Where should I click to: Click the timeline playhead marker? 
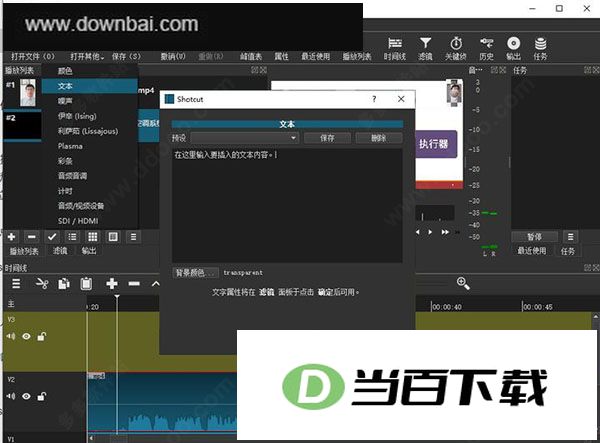pyautogui.click(x=117, y=297)
